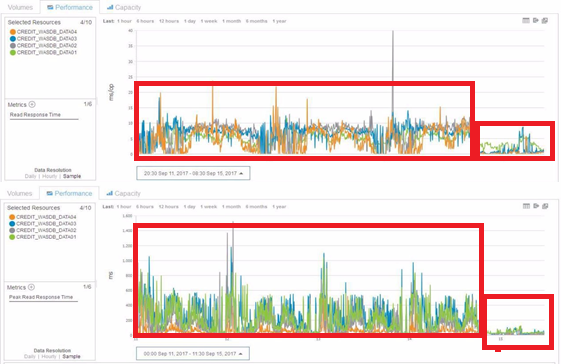Open table view icon in Read Response Time panel
The height and width of the screenshot is (364, 561).
526,20
